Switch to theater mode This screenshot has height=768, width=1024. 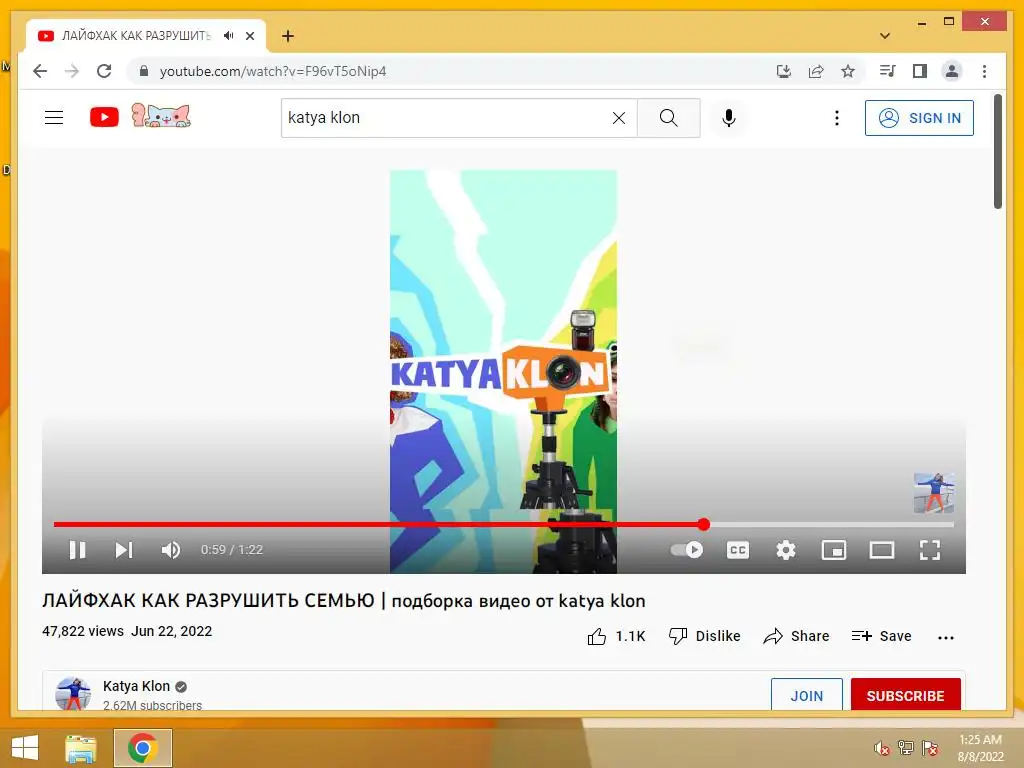pos(882,550)
